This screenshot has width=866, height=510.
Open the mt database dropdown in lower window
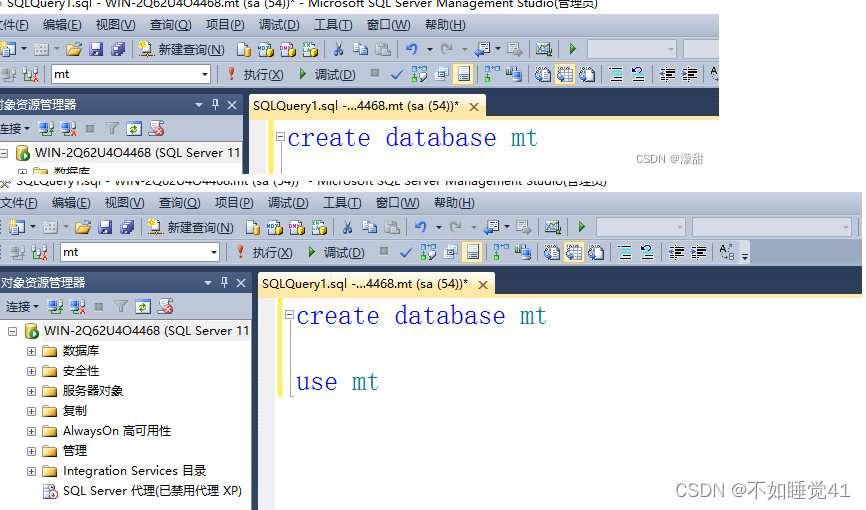point(213,253)
